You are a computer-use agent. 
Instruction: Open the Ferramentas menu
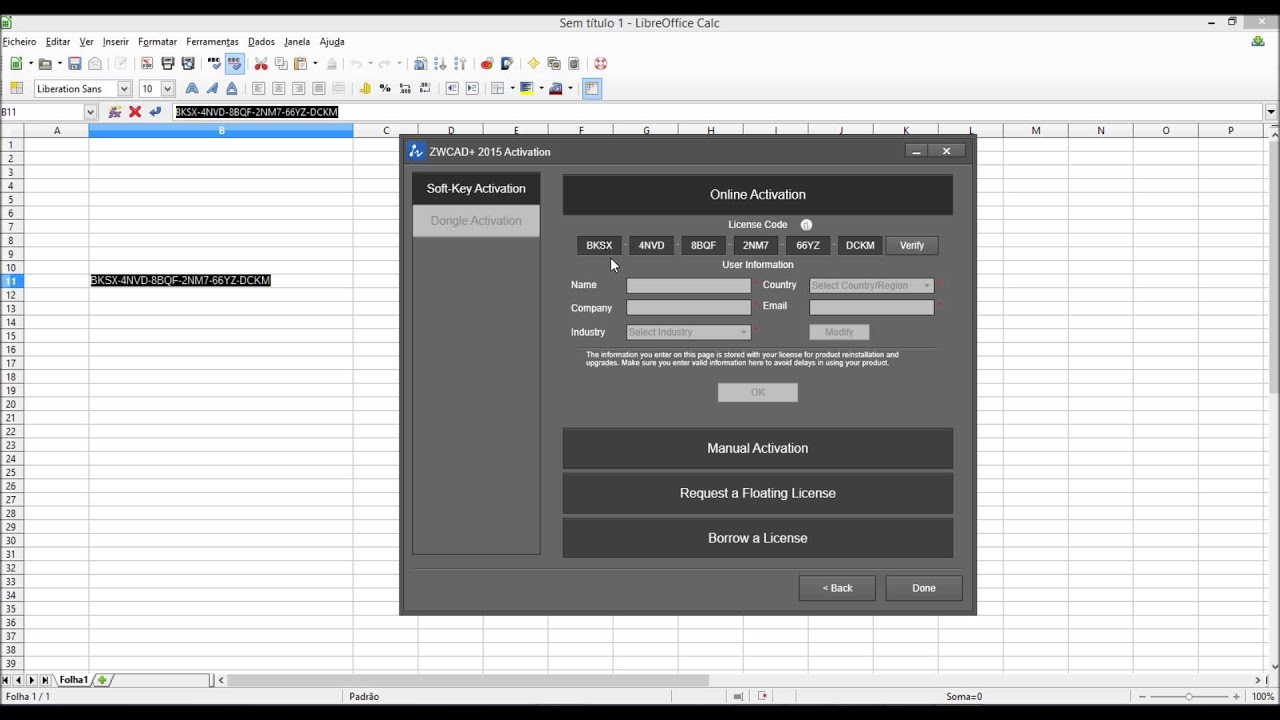tap(212, 42)
